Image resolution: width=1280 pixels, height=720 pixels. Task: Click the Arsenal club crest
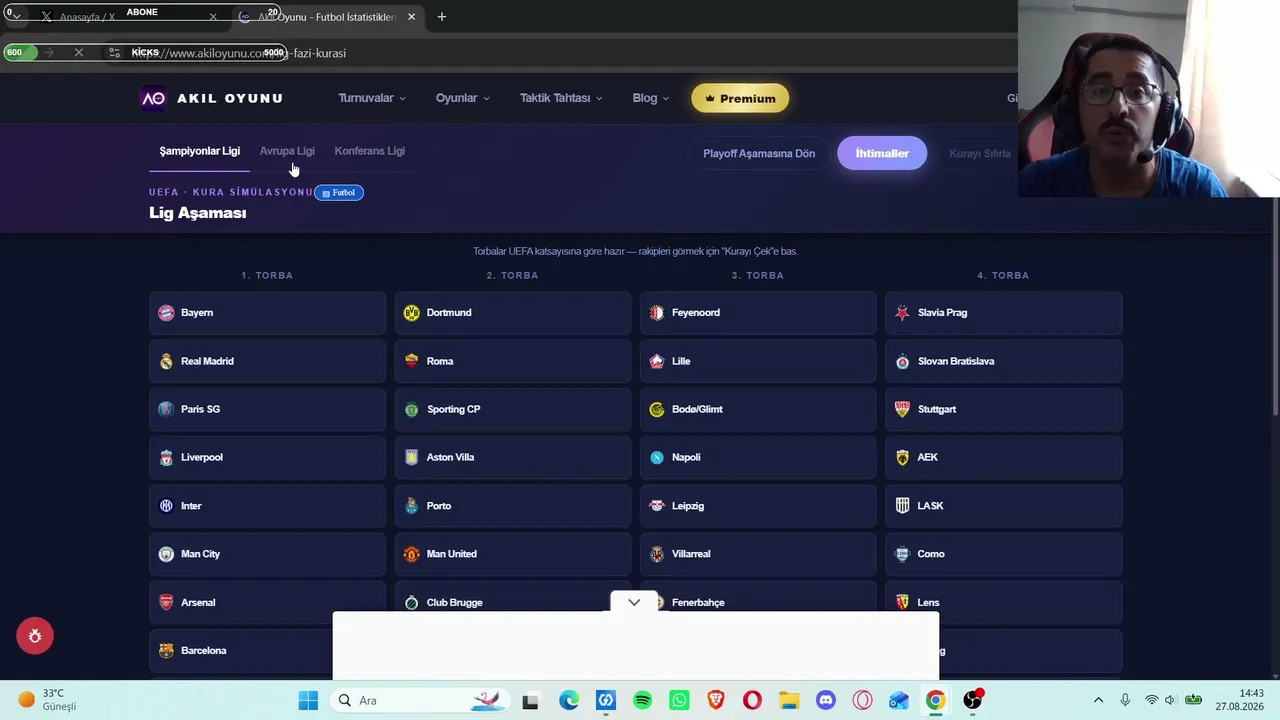coord(166,602)
